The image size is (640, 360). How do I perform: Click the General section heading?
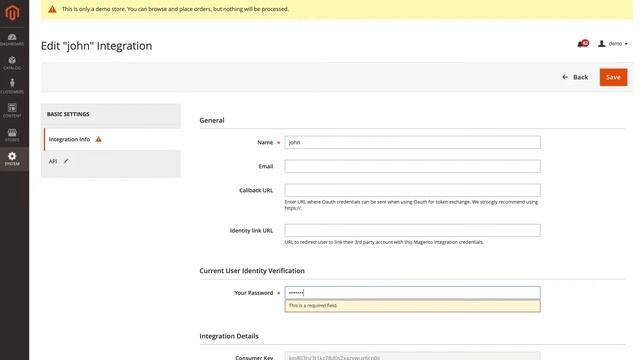tap(212, 120)
